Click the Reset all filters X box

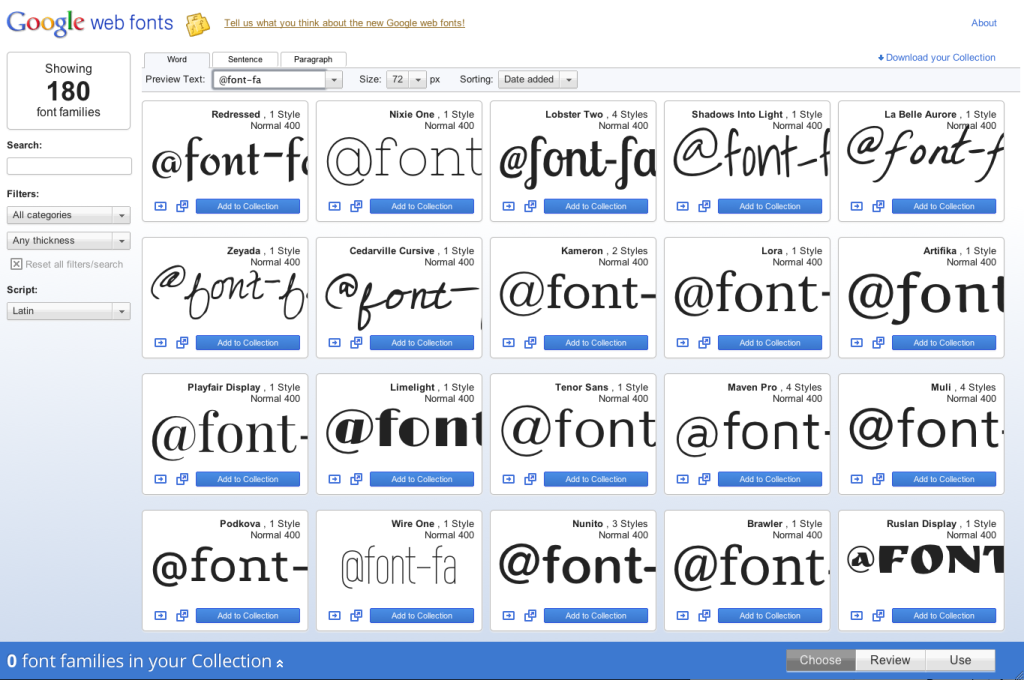click(x=16, y=264)
